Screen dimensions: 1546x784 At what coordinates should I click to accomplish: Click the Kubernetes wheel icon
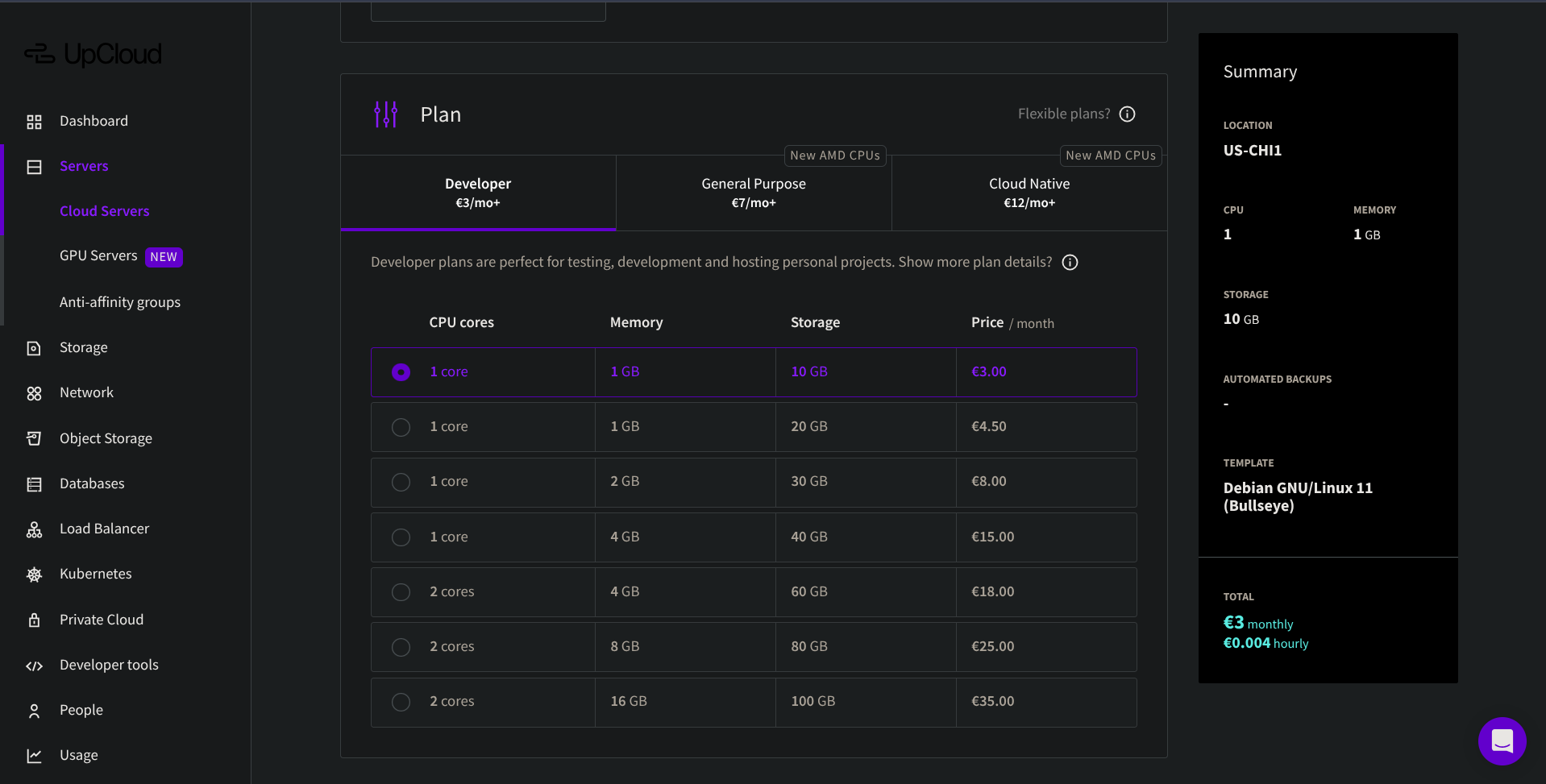click(34, 575)
